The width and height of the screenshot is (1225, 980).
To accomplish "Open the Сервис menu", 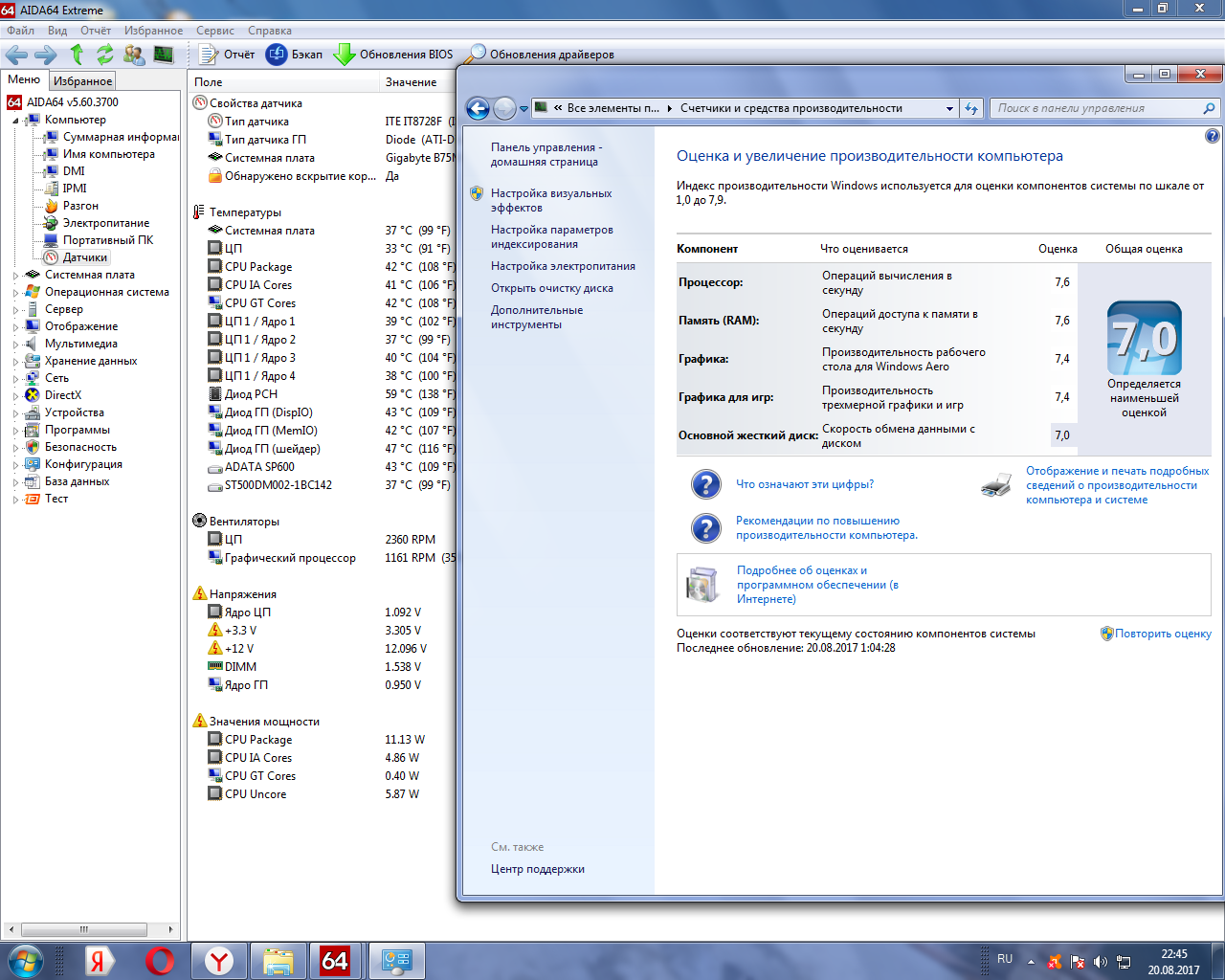I will click(x=215, y=31).
